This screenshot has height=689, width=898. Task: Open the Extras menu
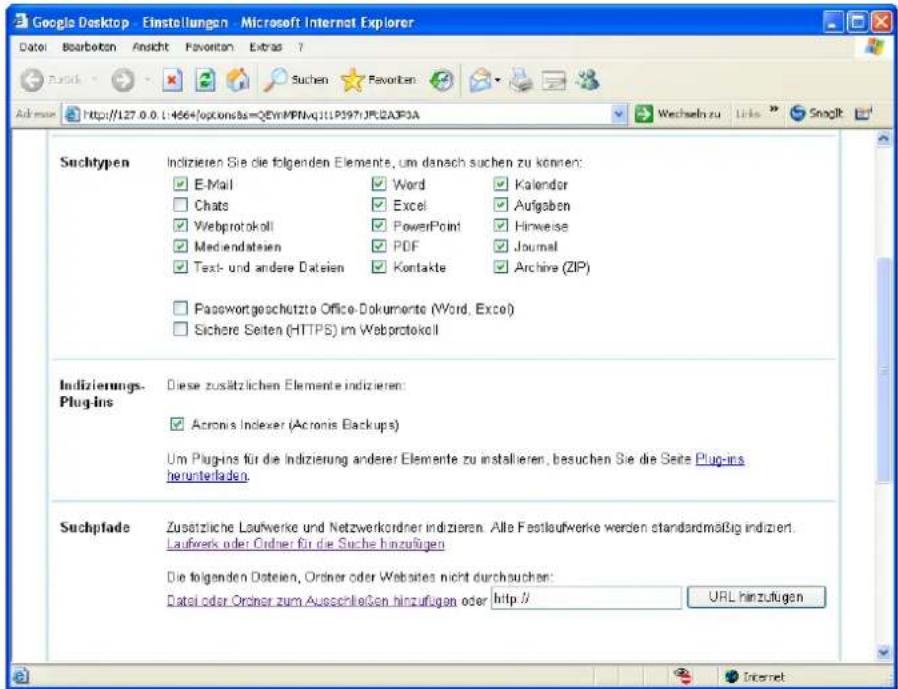click(x=266, y=47)
